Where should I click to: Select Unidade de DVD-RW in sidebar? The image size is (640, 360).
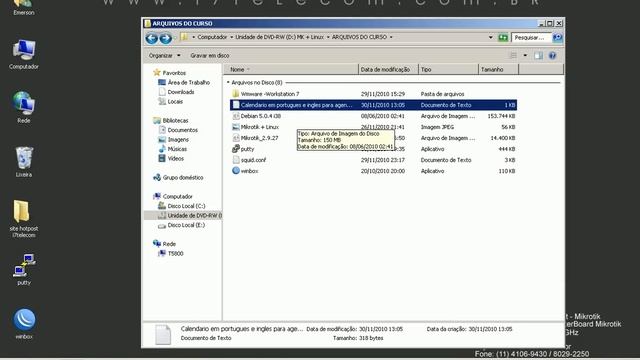[183, 216]
